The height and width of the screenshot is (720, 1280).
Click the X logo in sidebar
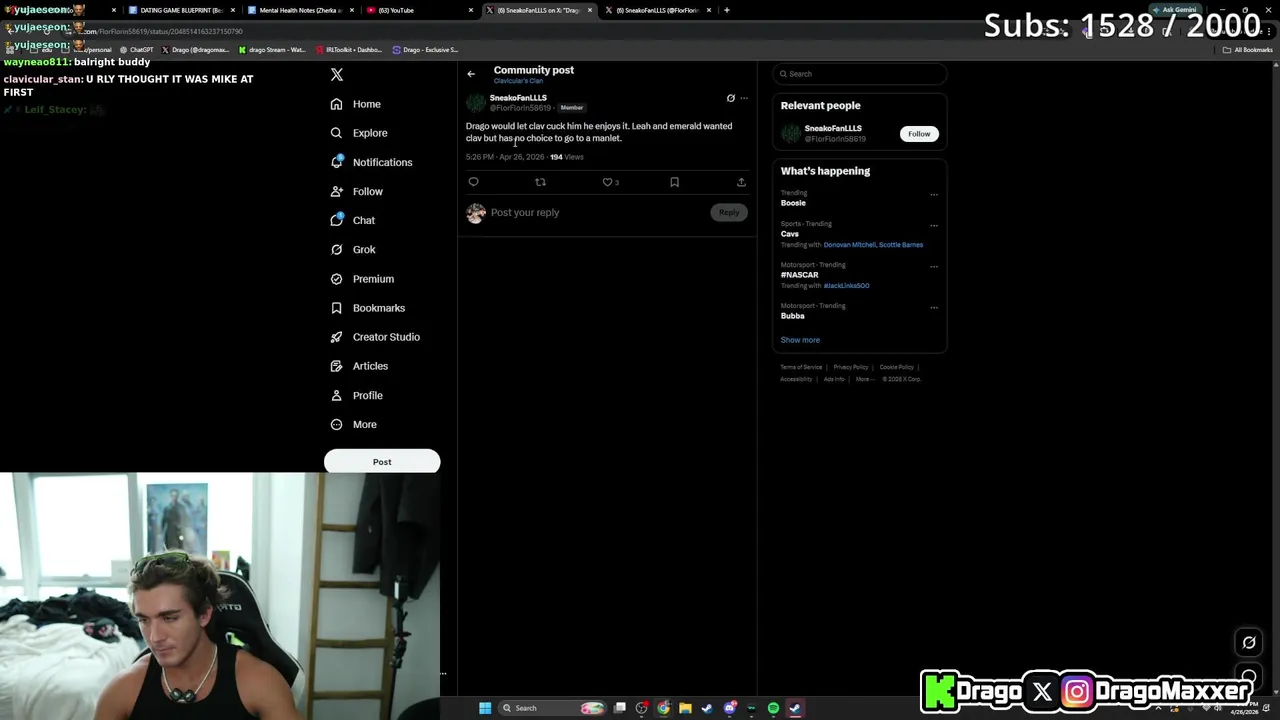[337, 75]
